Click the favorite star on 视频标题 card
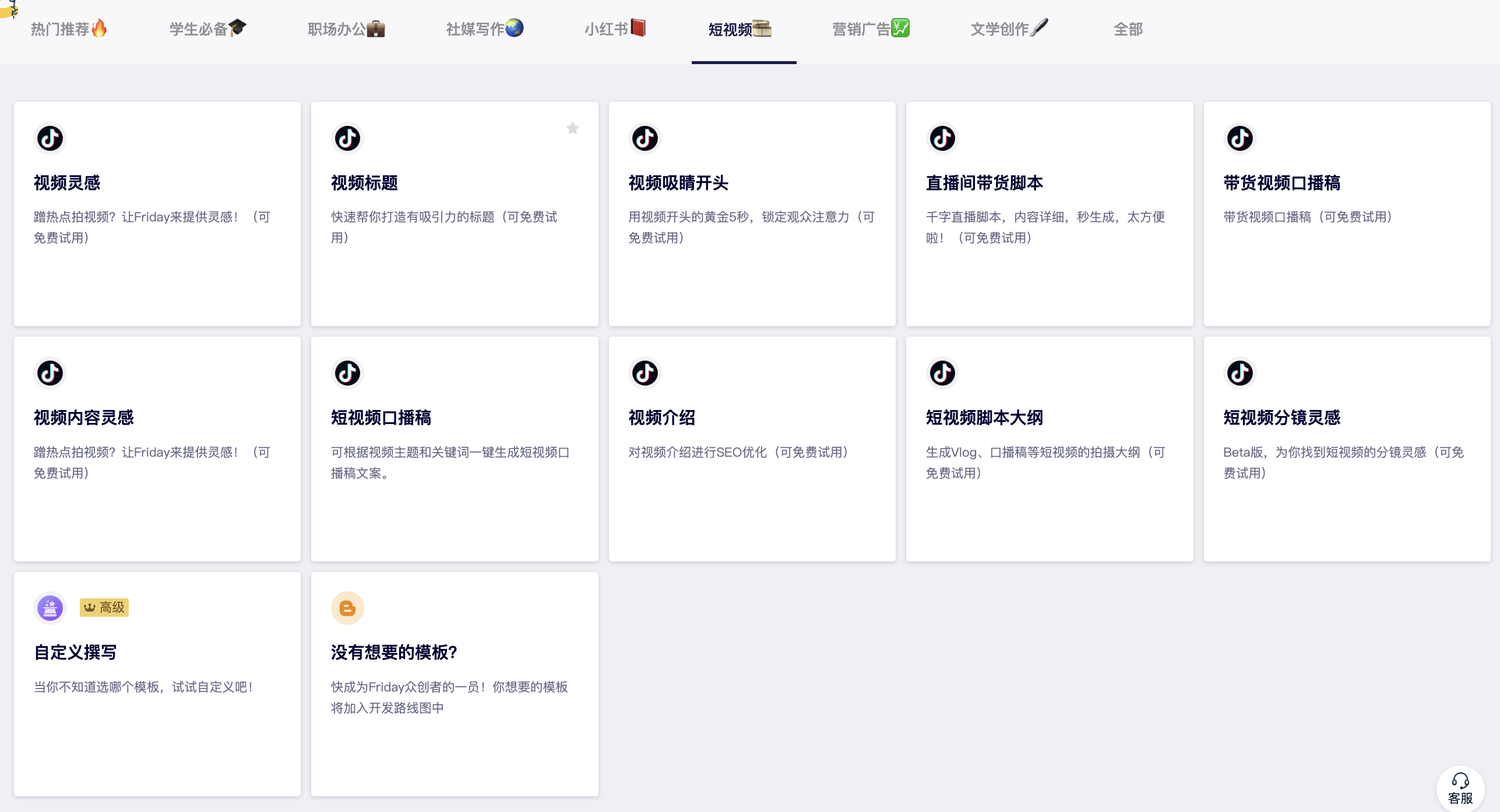This screenshot has height=812, width=1500. point(572,128)
